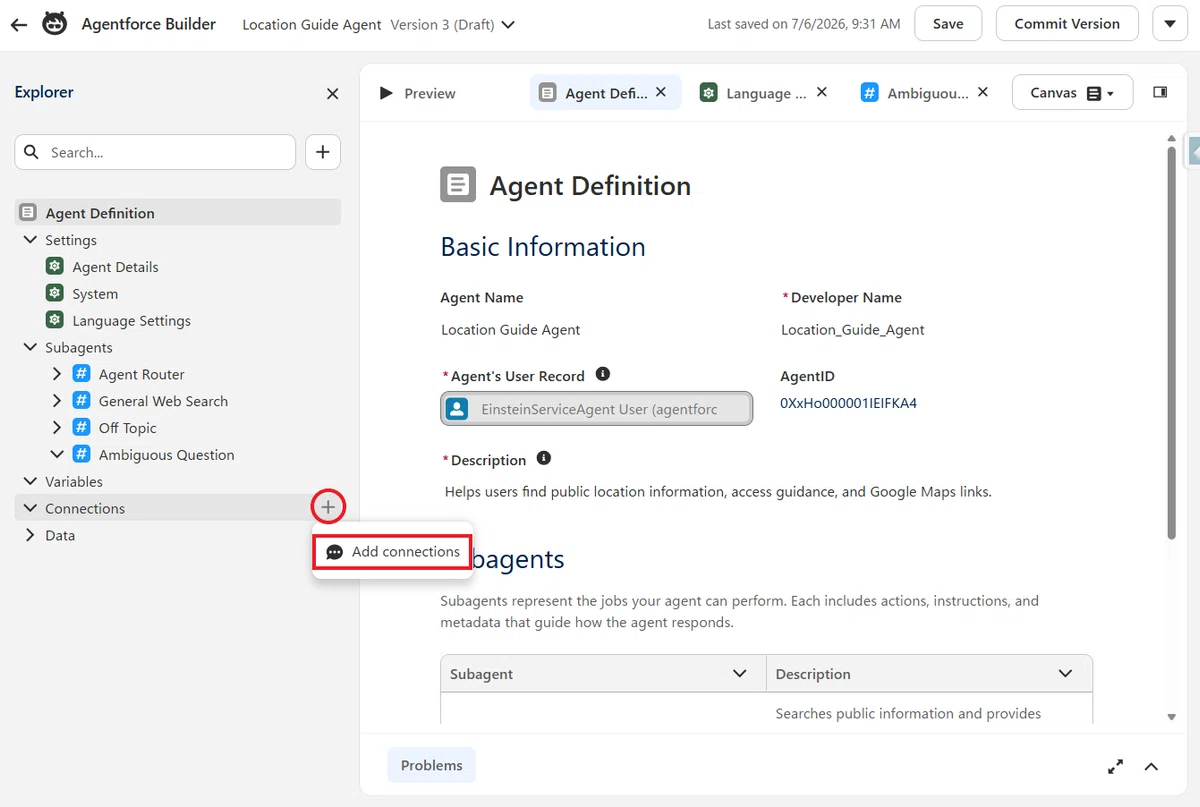Click the hash icon for Off Topic

82,428
